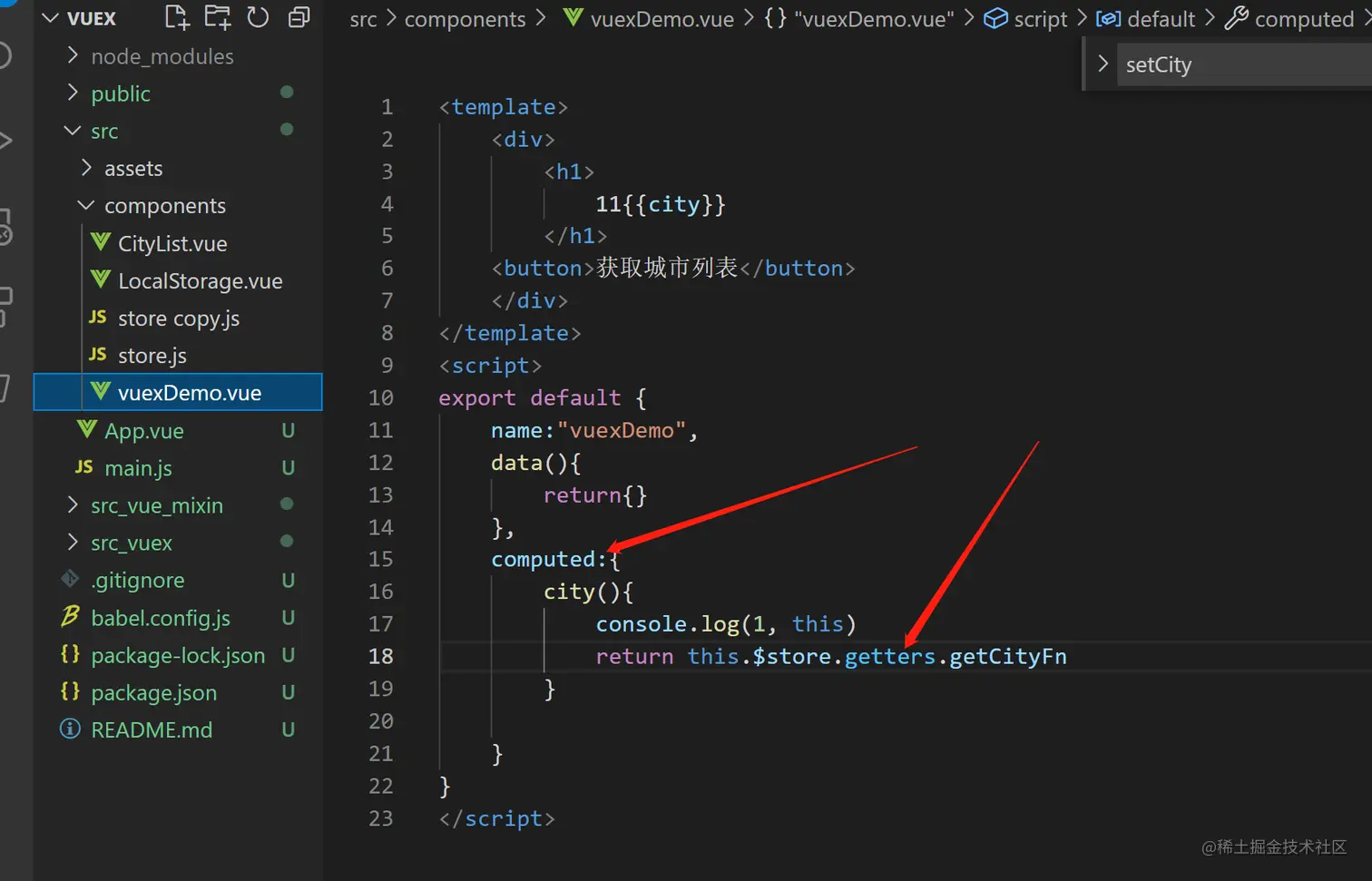Click the New Folder icon in explorer header
This screenshot has height=881, width=1372.
pyautogui.click(x=218, y=16)
